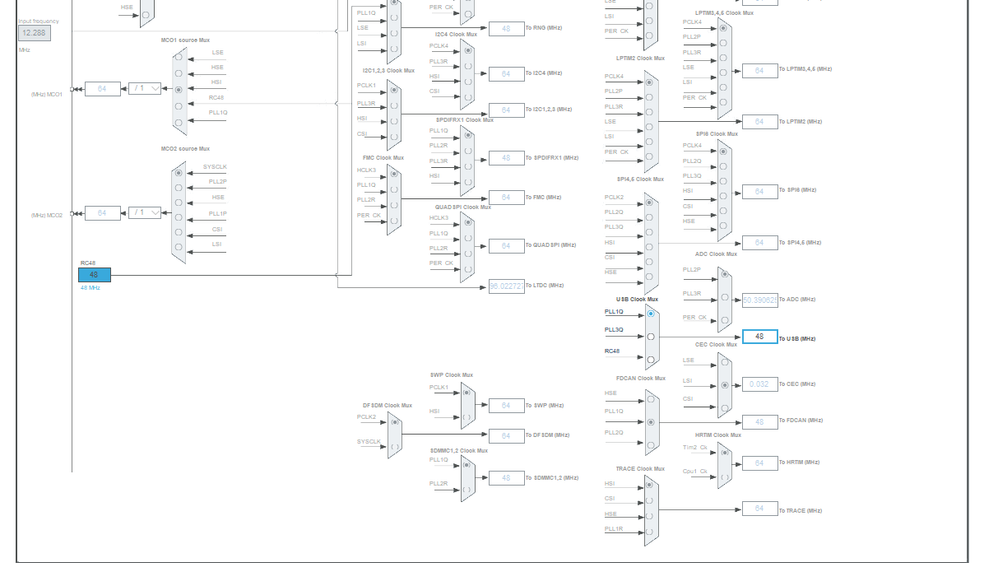Click the To SDMMC1,2 (MHz) value box

tap(507, 478)
